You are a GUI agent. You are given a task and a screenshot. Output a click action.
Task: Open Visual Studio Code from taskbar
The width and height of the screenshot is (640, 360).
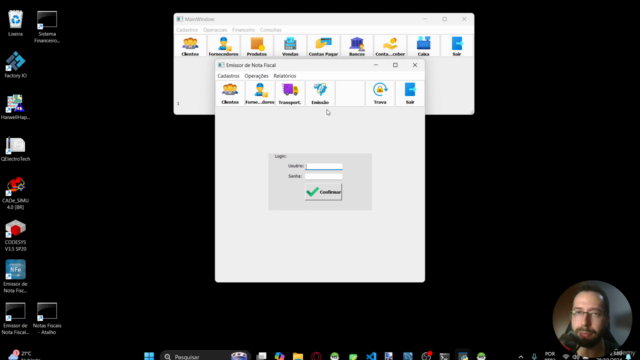click(371, 356)
